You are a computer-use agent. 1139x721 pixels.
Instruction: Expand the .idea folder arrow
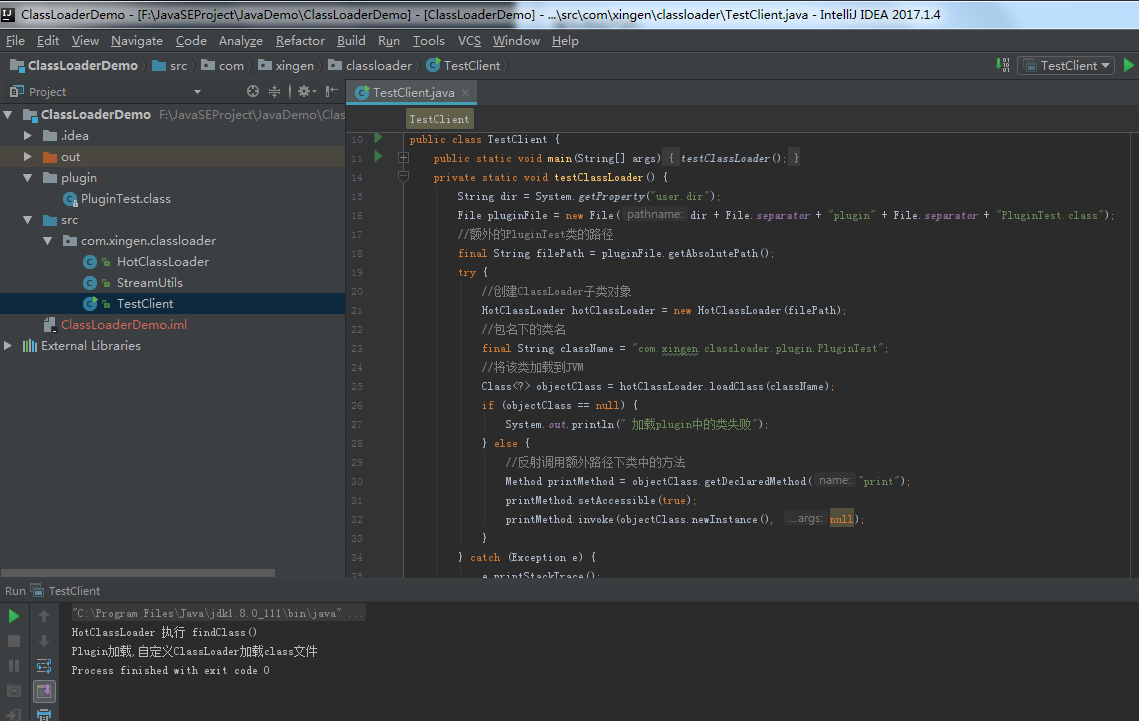28,136
